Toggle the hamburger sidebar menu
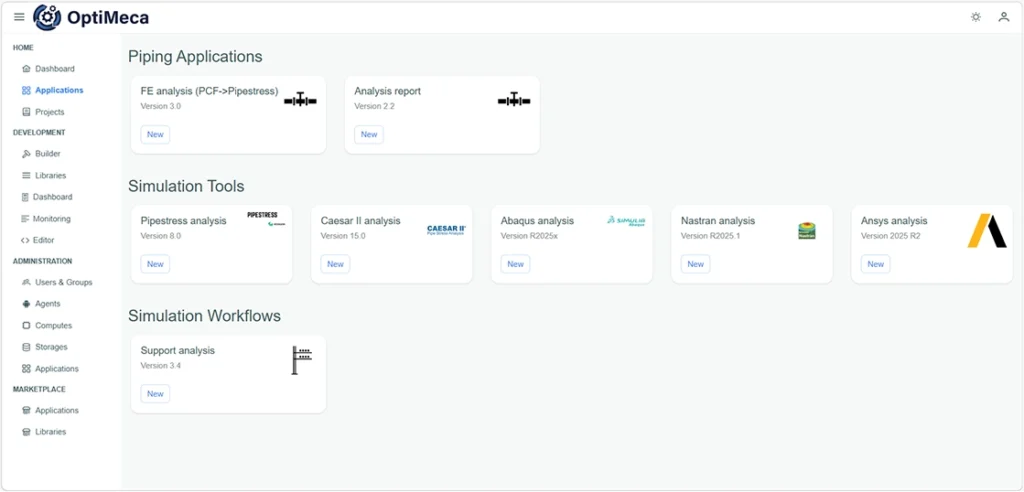This screenshot has width=1024, height=492. coord(19,17)
